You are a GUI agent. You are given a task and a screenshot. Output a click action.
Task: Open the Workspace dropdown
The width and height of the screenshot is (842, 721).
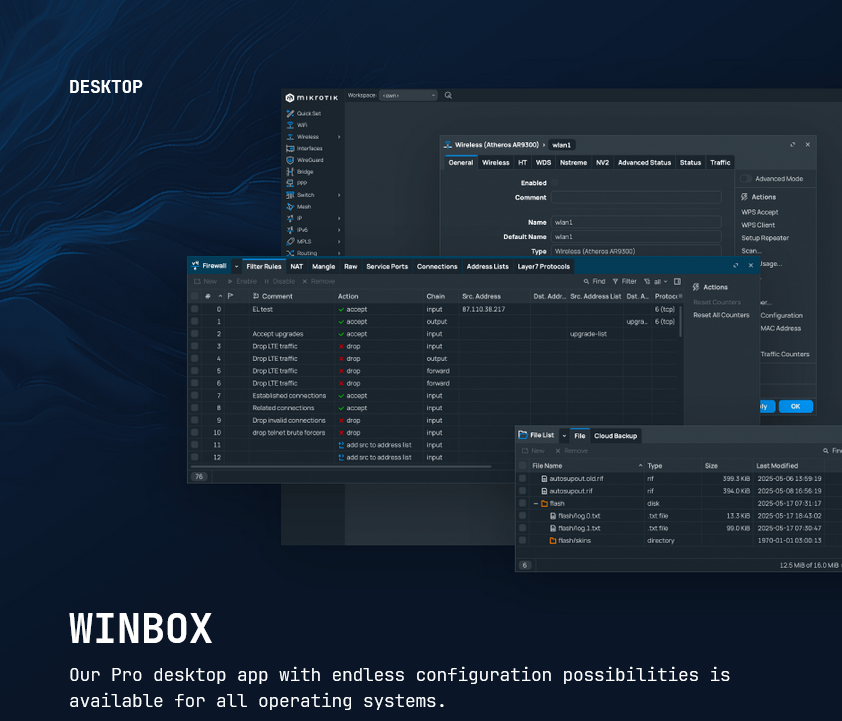408,96
